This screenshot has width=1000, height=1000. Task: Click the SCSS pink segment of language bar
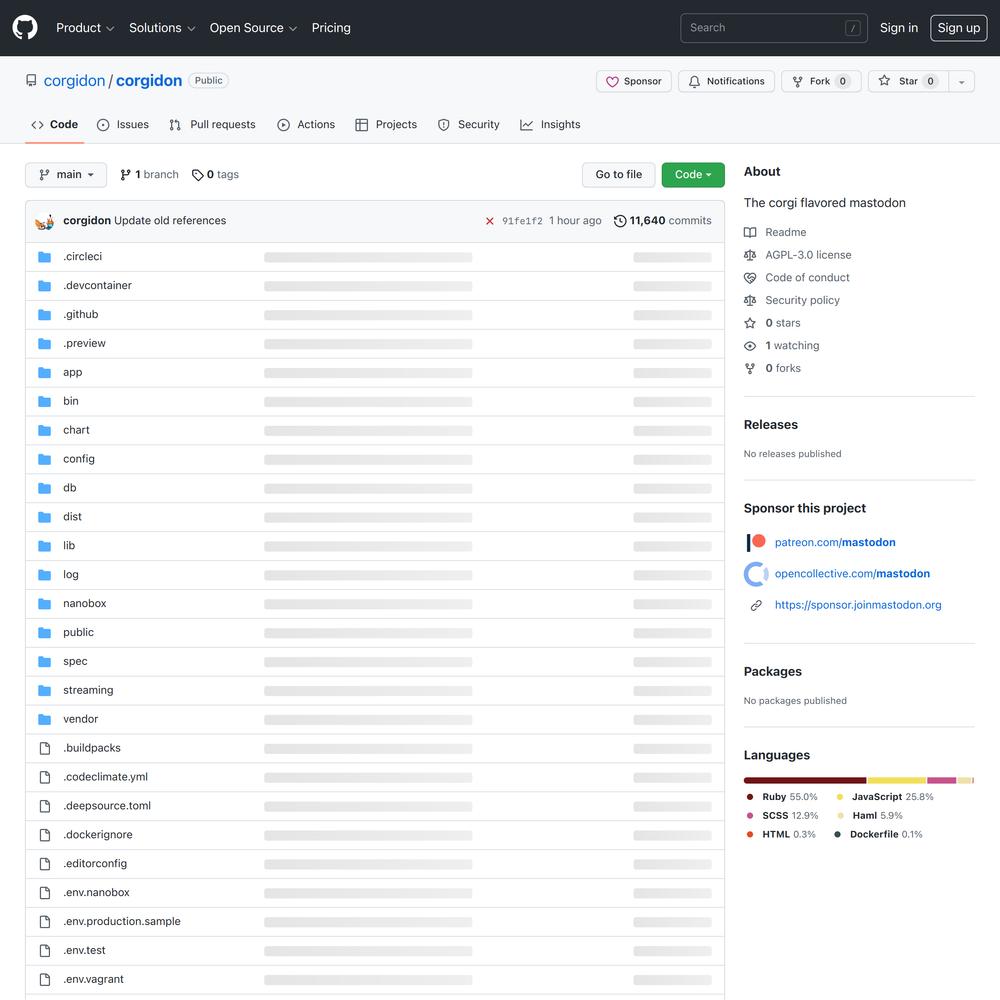click(x=941, y=781)
